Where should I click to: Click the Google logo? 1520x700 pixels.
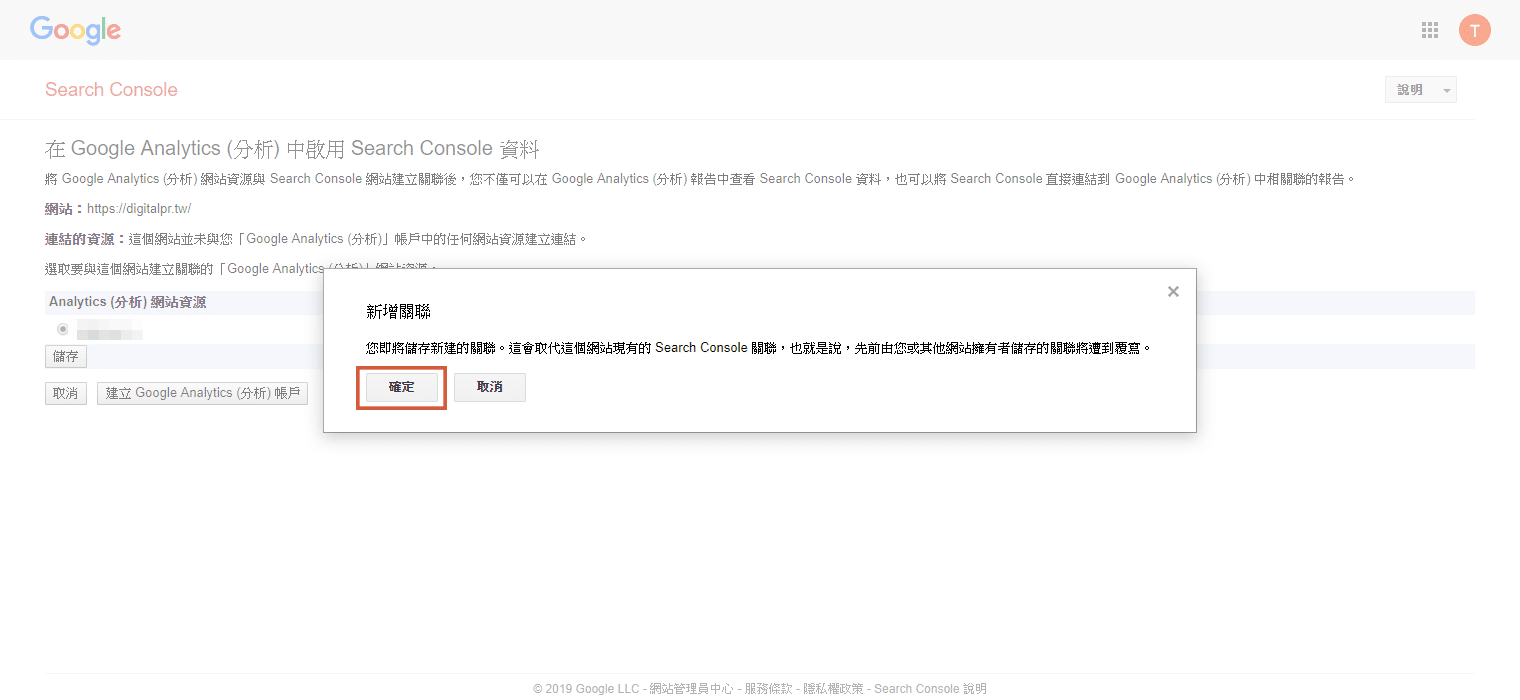pos(75,30)
